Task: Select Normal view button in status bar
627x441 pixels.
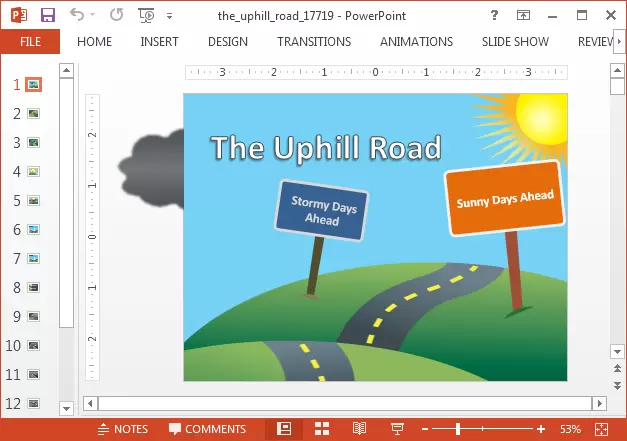Action: pos(284,429)
